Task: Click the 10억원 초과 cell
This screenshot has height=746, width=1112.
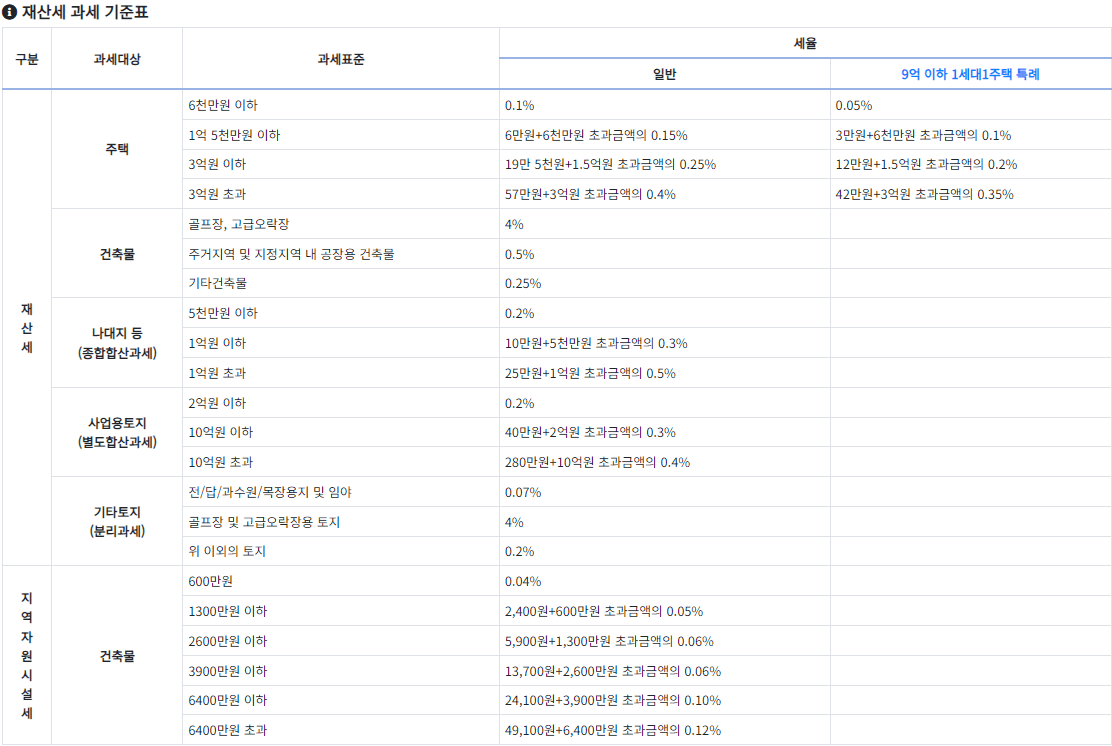Action: [340, 462]
